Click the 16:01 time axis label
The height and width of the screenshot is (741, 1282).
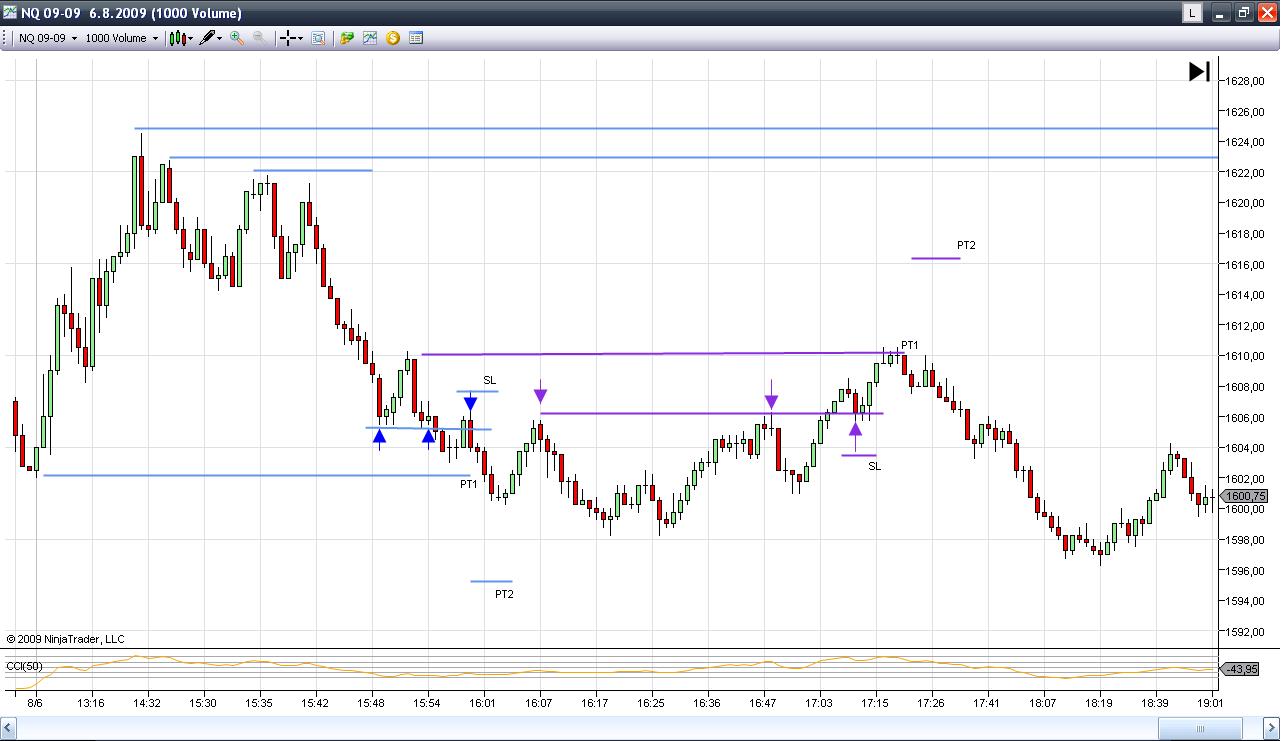[x=483, y=703]
